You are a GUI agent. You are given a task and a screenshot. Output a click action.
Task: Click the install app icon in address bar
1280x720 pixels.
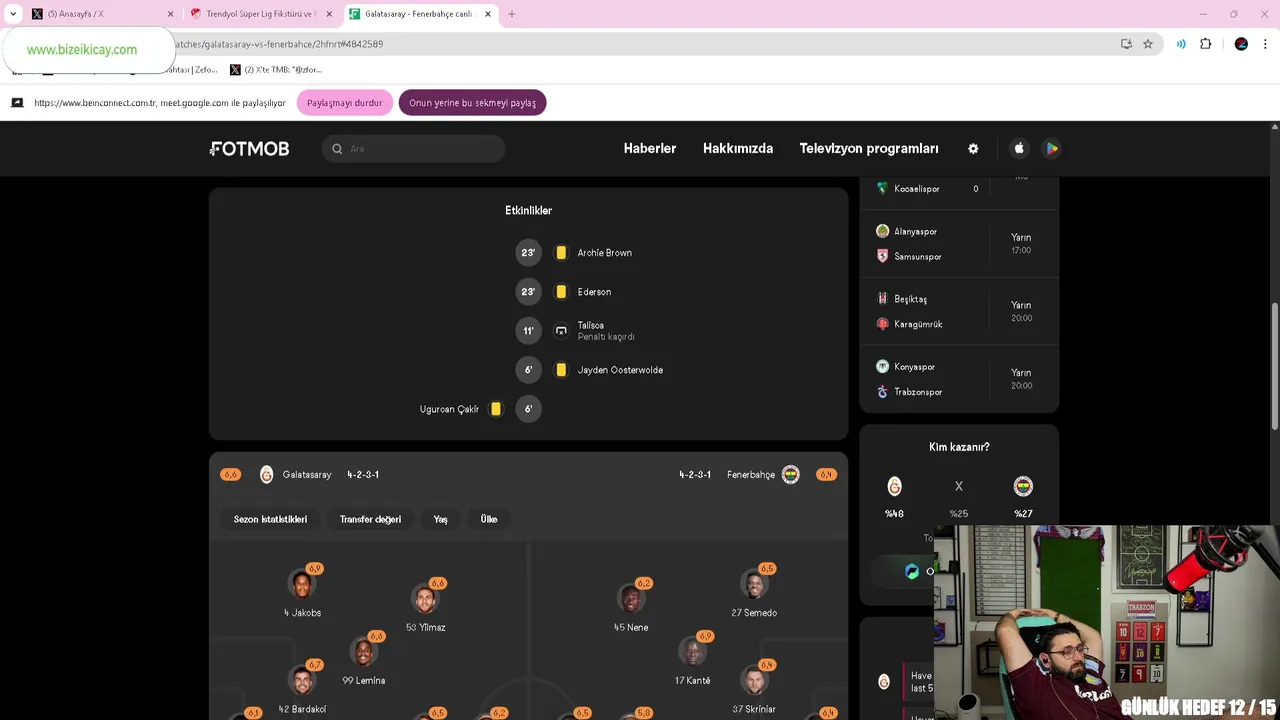(1126, 44)
